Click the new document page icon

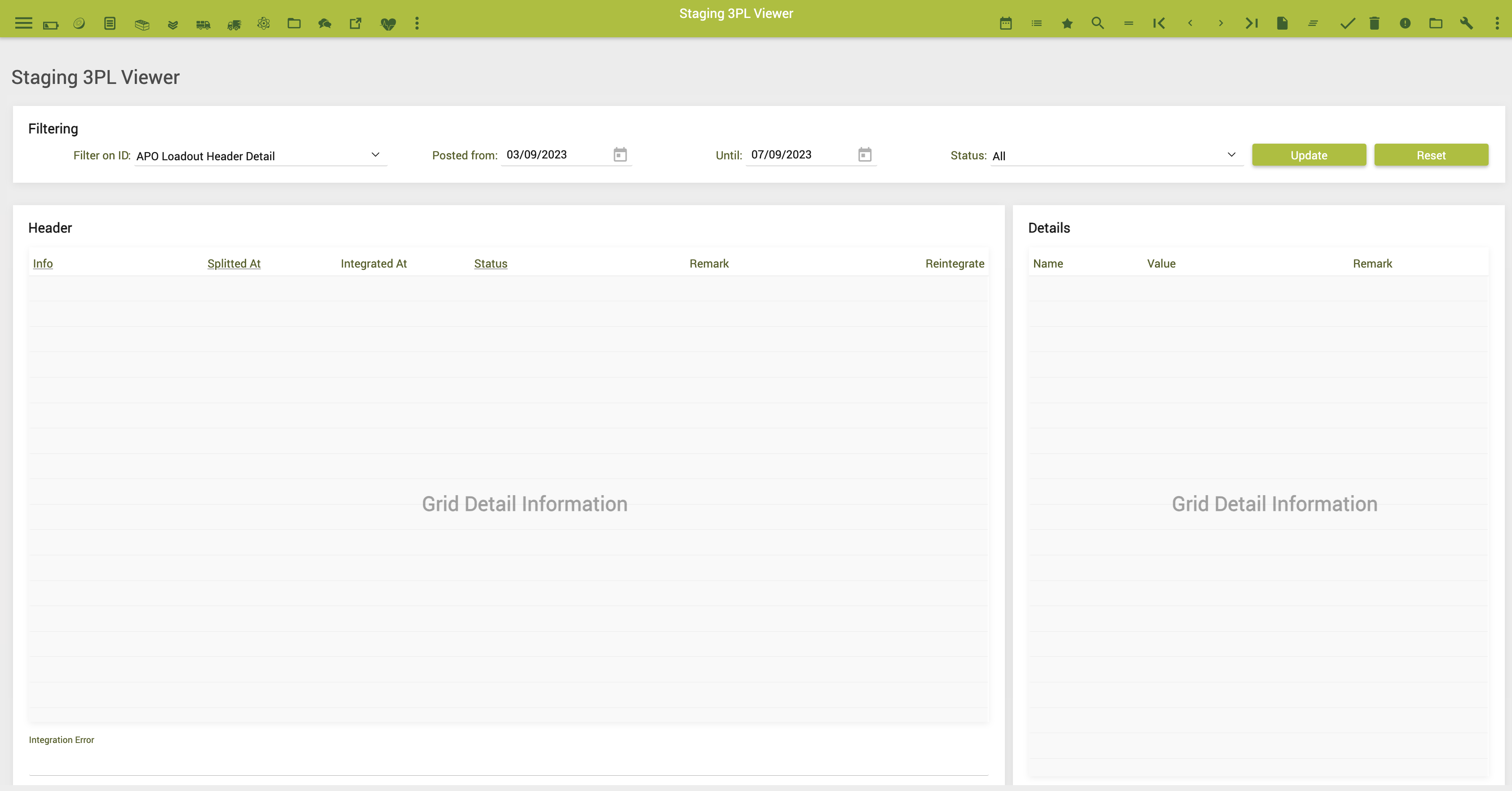[1282, 23]
